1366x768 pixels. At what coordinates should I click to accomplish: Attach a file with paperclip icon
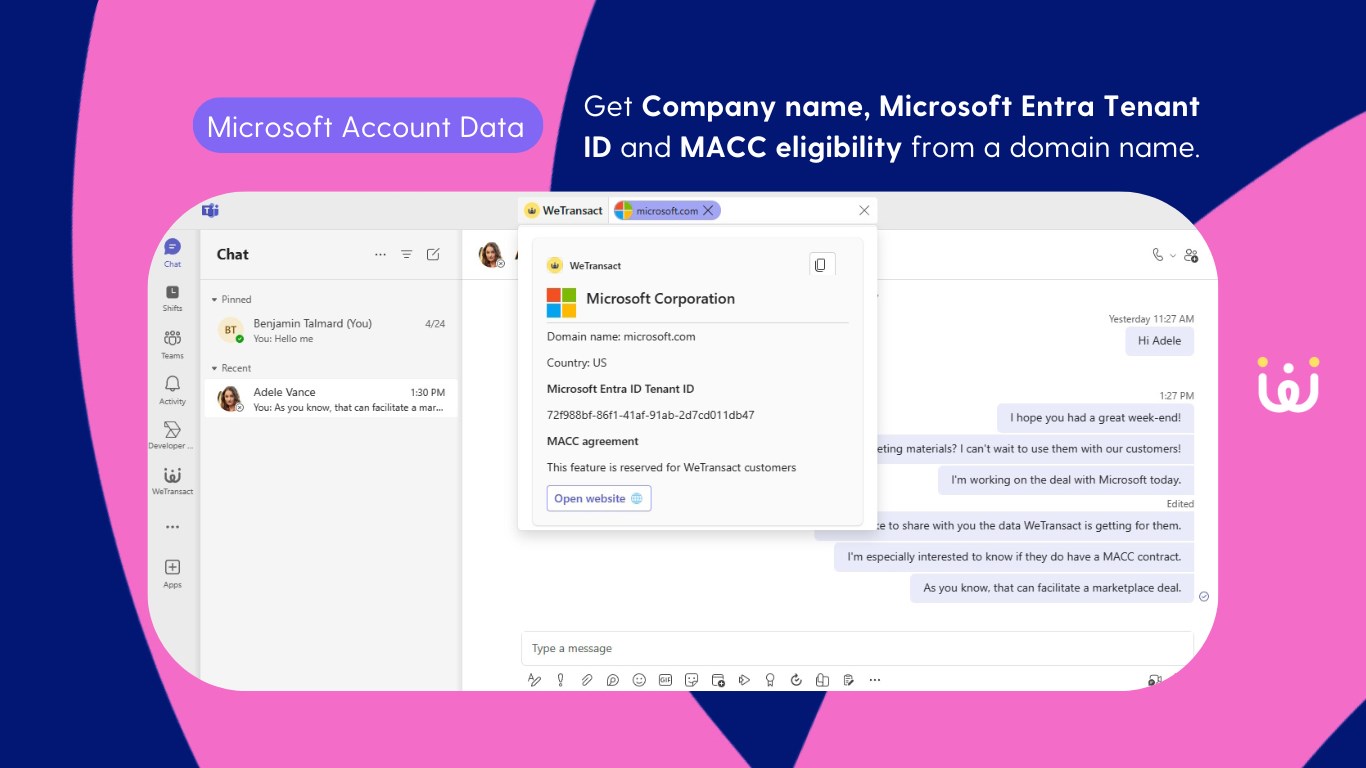[x=587, y=680]
